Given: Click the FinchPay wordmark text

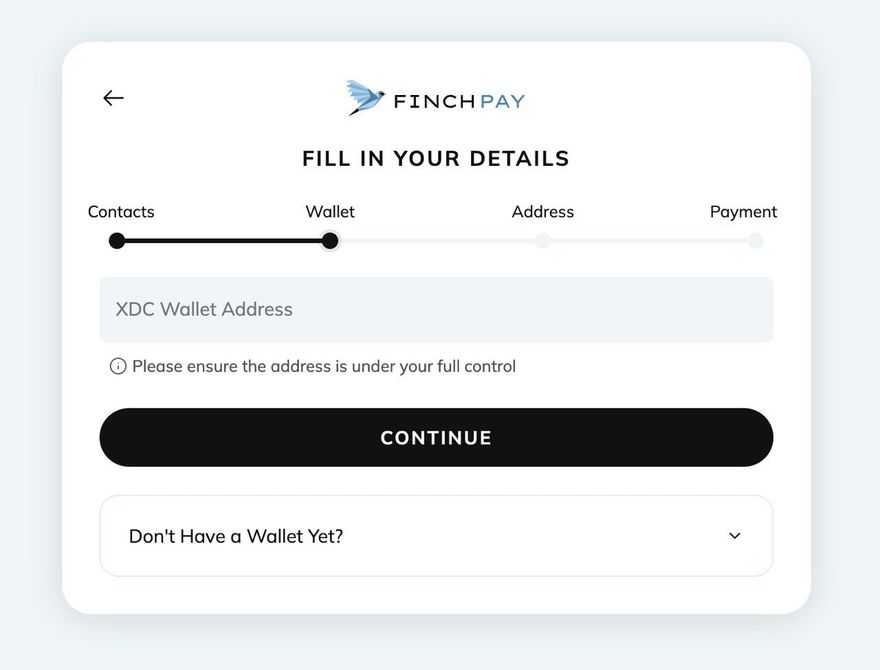Looking at the screenshot, I should click(x=459, y=100).
